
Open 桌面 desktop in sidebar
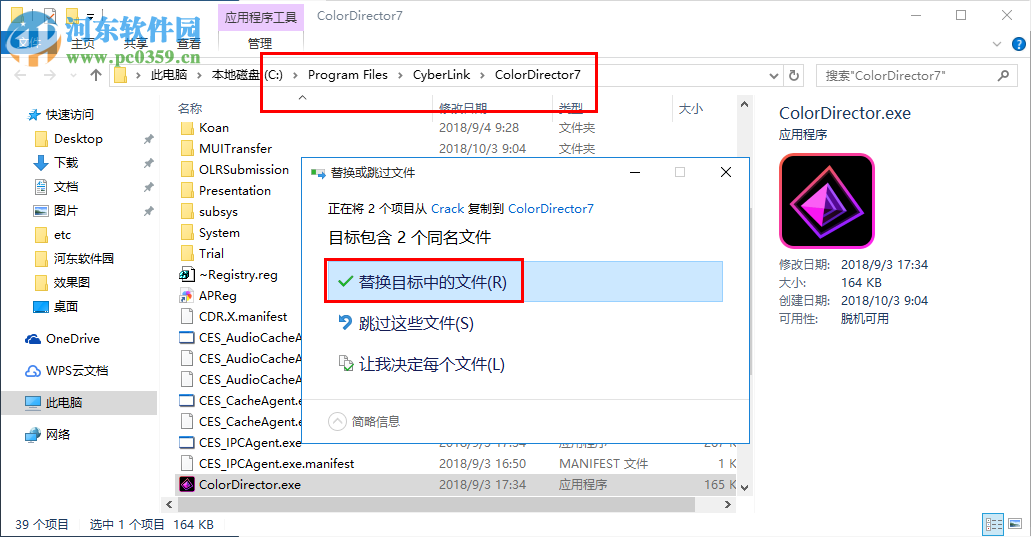[66, 306]
